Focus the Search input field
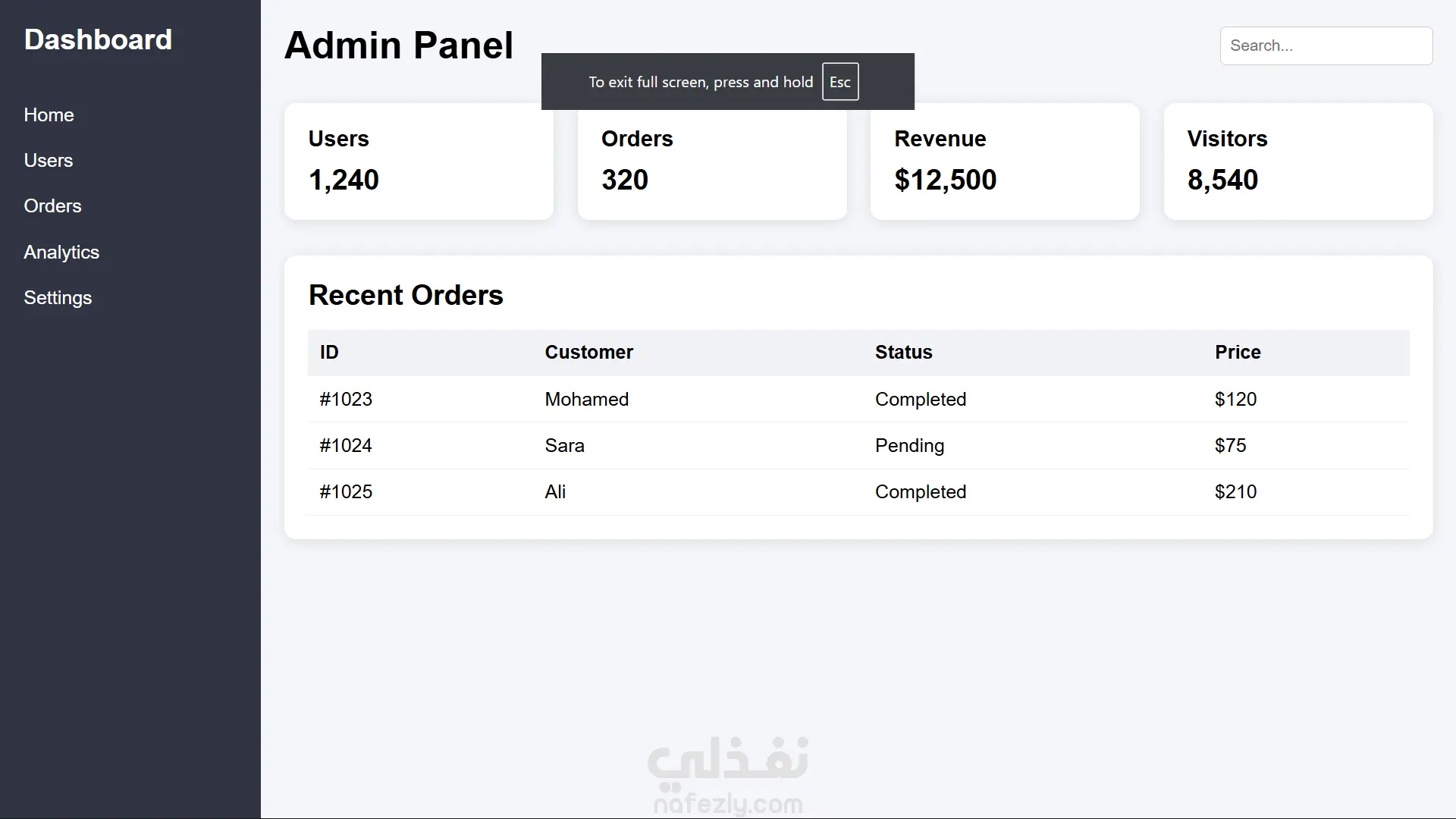Viewport: 1456px width, 819px height. [1326, 46]
